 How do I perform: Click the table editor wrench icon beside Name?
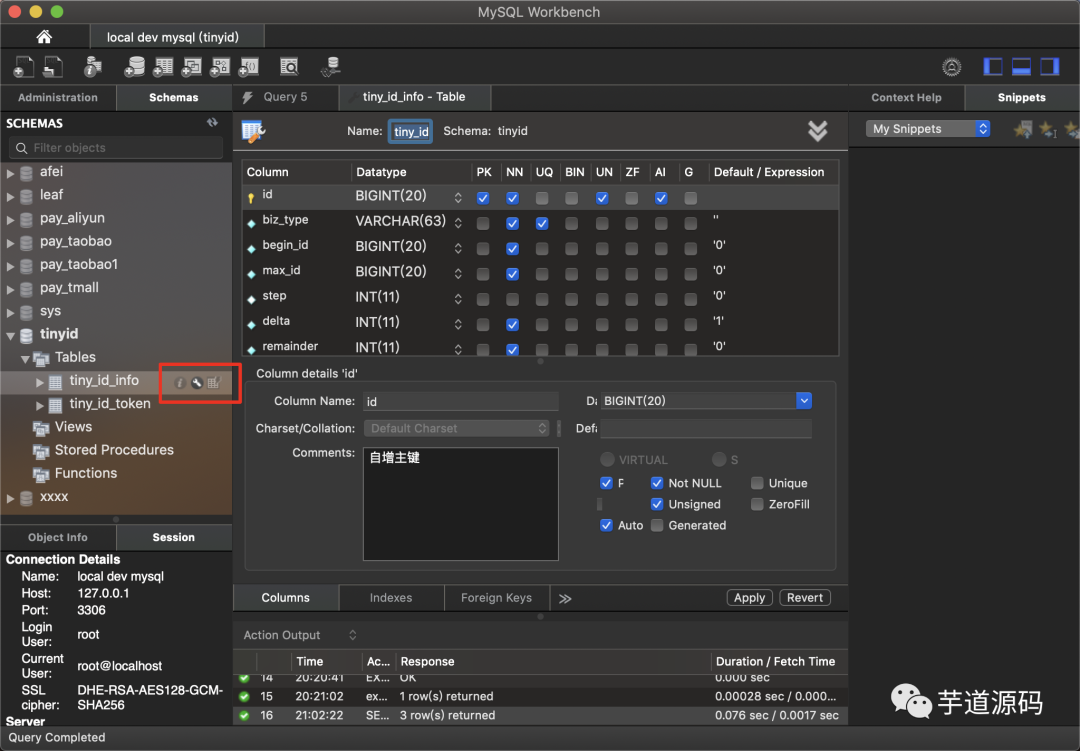253,131
